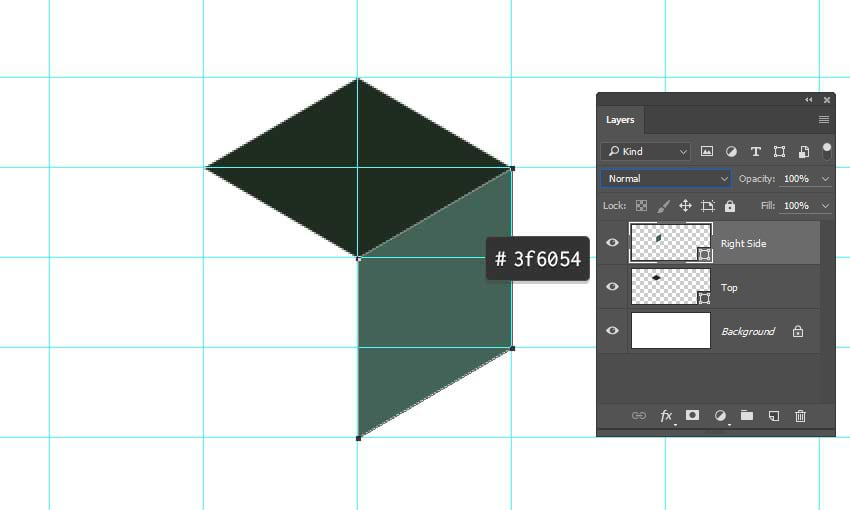Image resolution: width=850 pixels, height=510 pixels.
Task: Filter layers by smart object icon
Action: pyautogui.click(x=804, y=152)
